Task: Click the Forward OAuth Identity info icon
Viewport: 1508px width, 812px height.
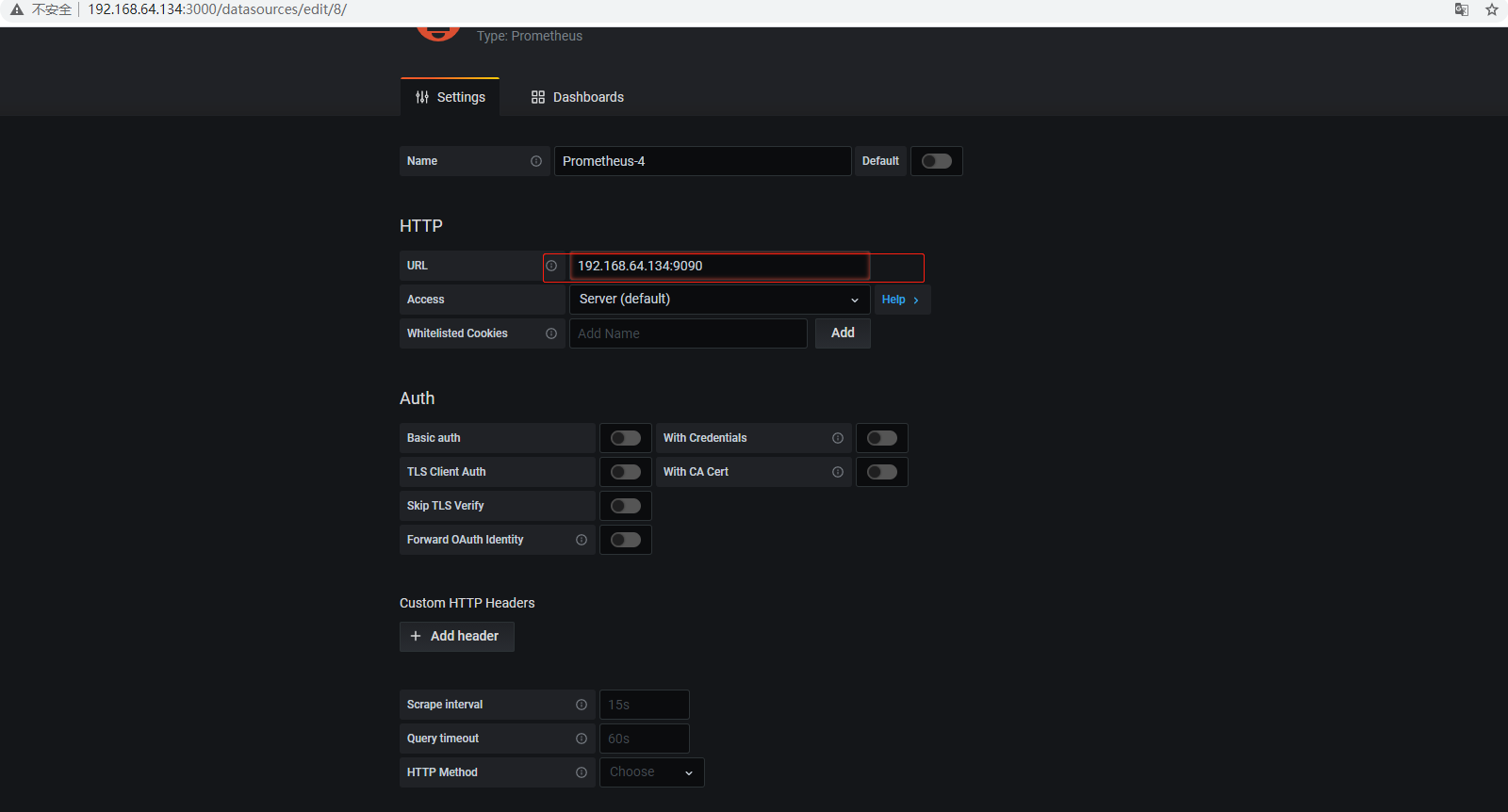Action: click(582, 540)
